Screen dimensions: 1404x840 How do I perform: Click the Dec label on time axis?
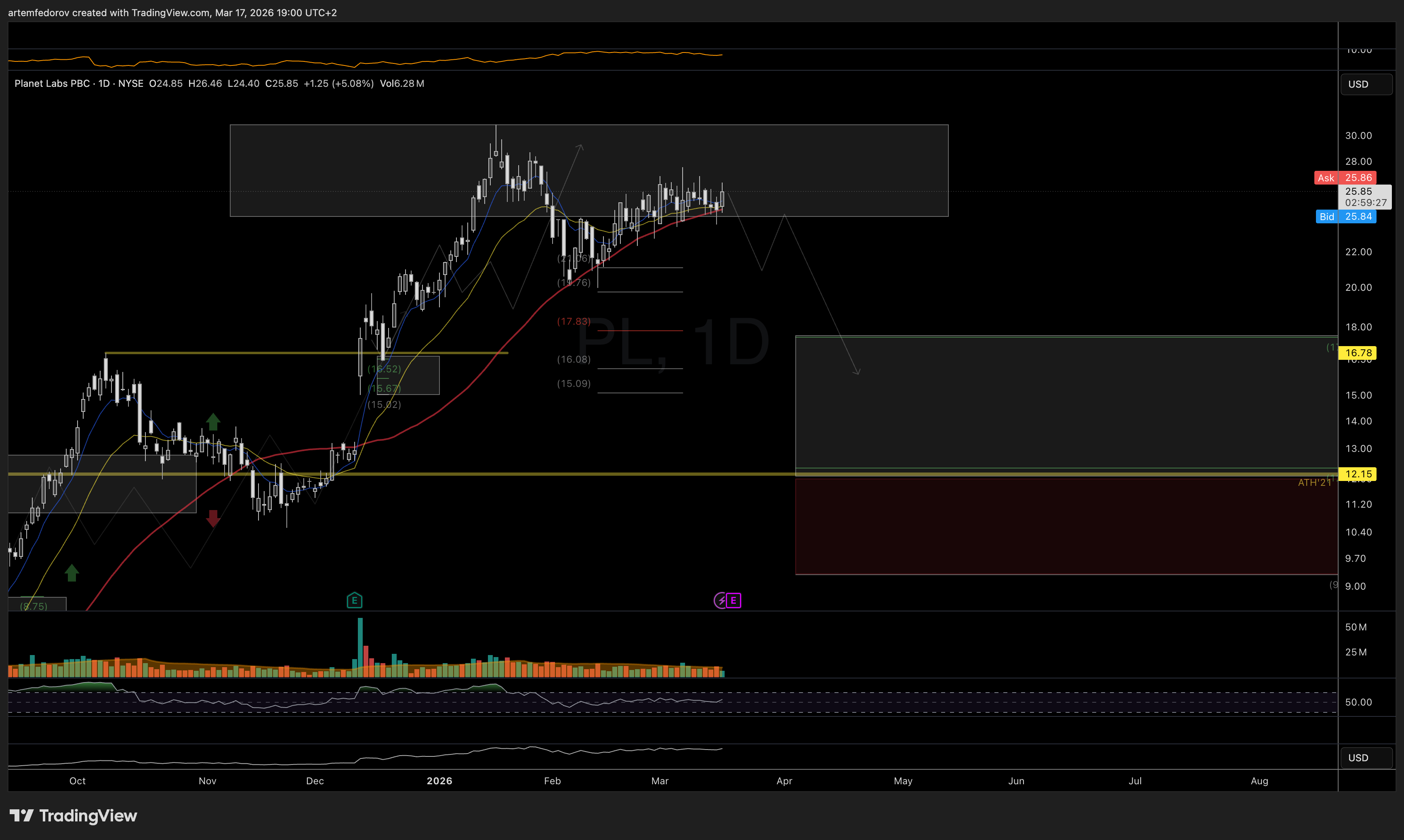coord(315,781)
